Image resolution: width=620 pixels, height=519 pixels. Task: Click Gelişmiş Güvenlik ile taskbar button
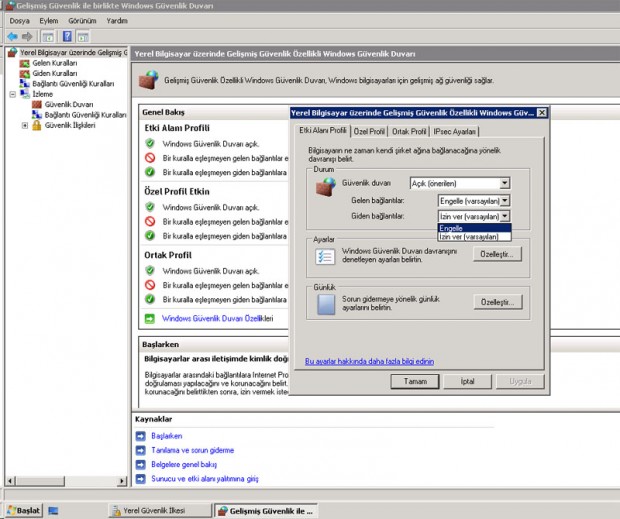click(266, 511)
